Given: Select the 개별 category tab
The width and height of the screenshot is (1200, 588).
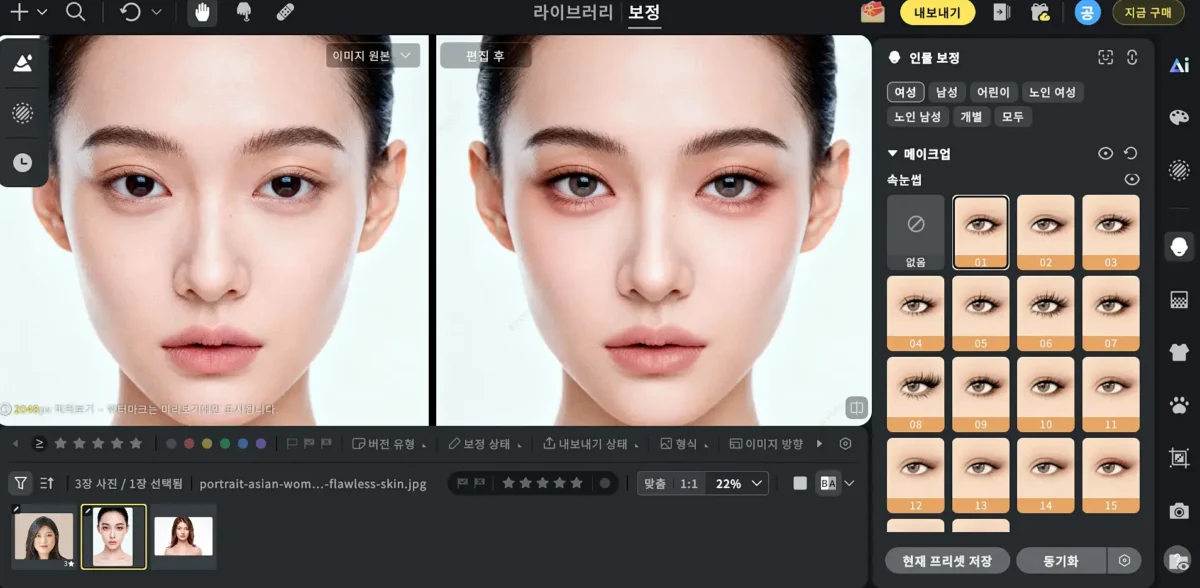Looking at the screenshot, I should (972, 117).
